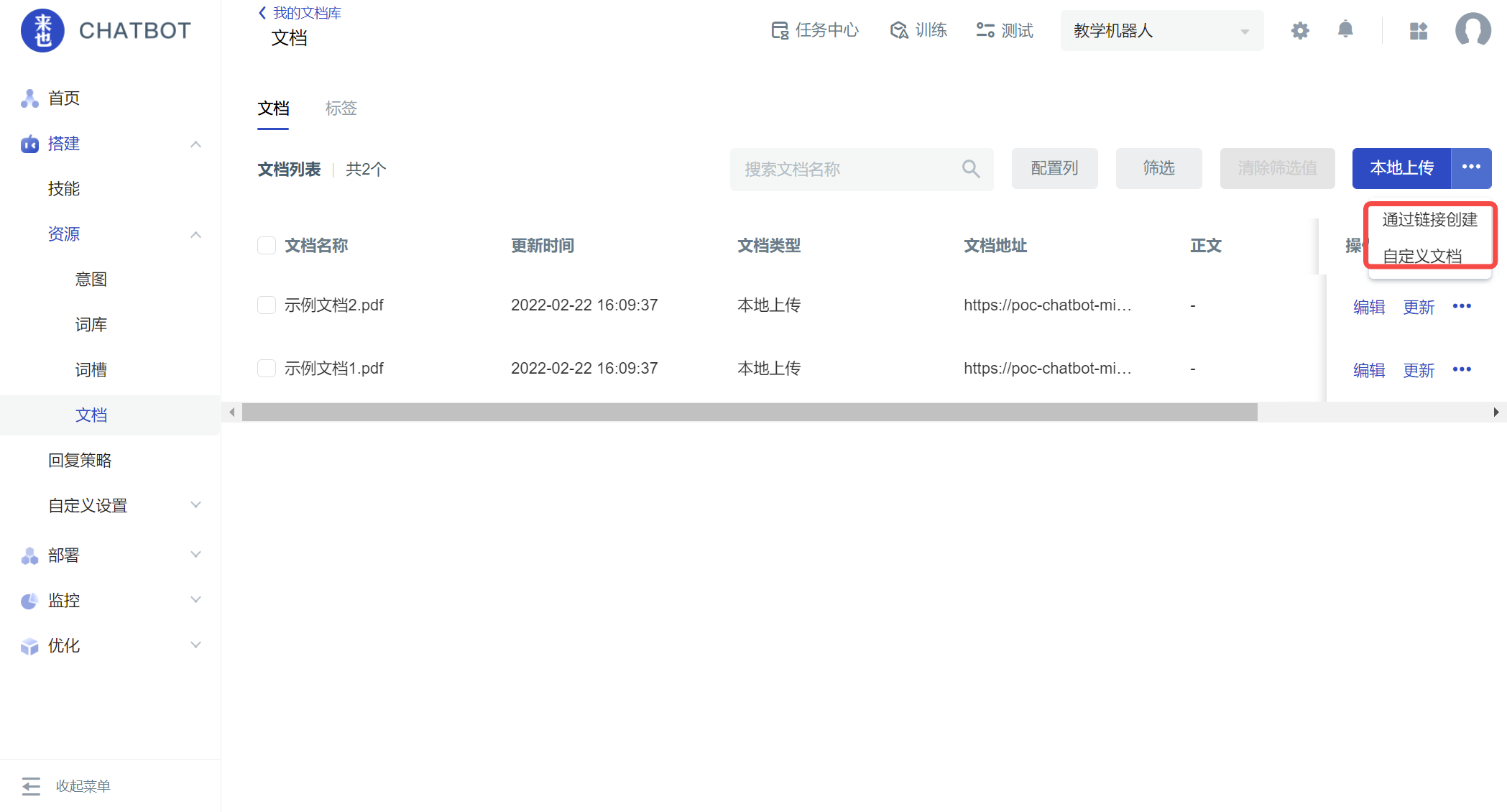Image resolution: width=1507 pixels, height=812 pixels.
Task: Click the 更新时间 column header
Action: 543,246
